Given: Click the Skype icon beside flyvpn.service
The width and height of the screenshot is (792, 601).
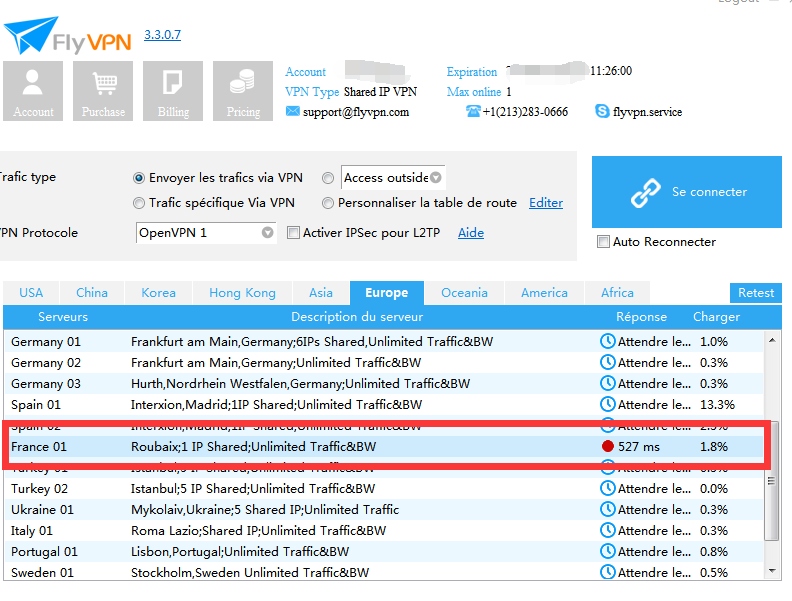Looking at the screenshot, I should click(x=602, y=111).
